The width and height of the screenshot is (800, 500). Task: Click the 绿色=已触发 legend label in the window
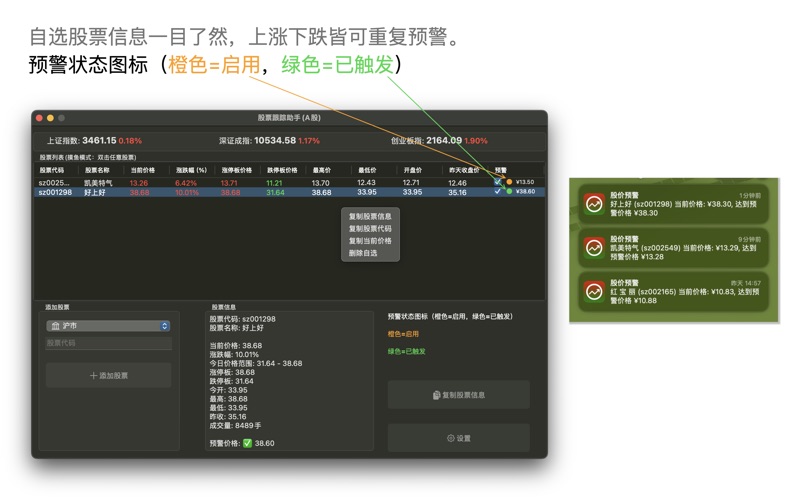pos(406,351)
